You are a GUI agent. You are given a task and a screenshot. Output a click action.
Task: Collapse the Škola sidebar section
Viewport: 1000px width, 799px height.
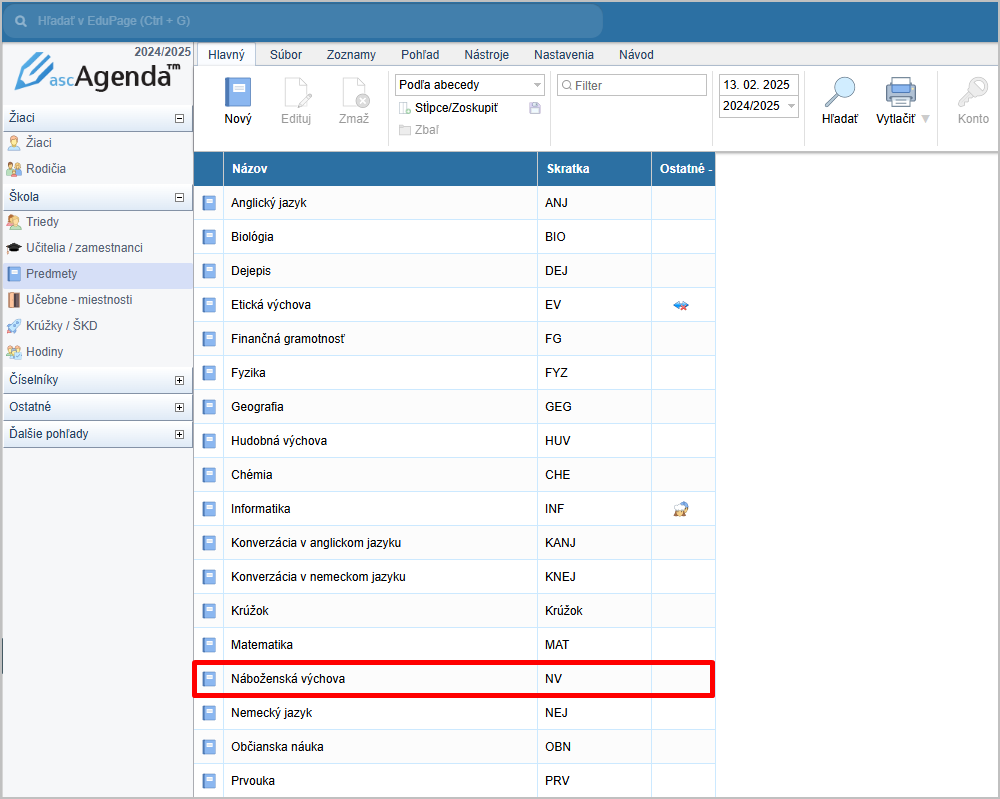tap(179, 198)
